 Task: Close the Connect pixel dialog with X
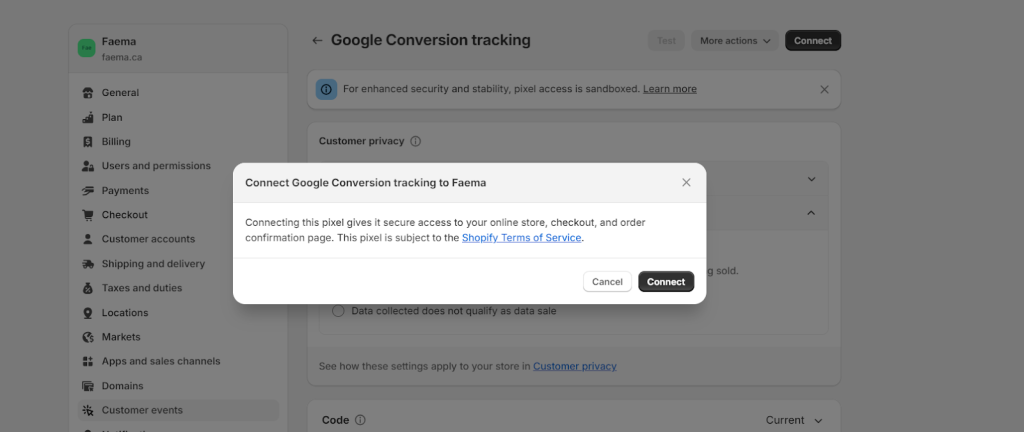click(x=686, y=183)
